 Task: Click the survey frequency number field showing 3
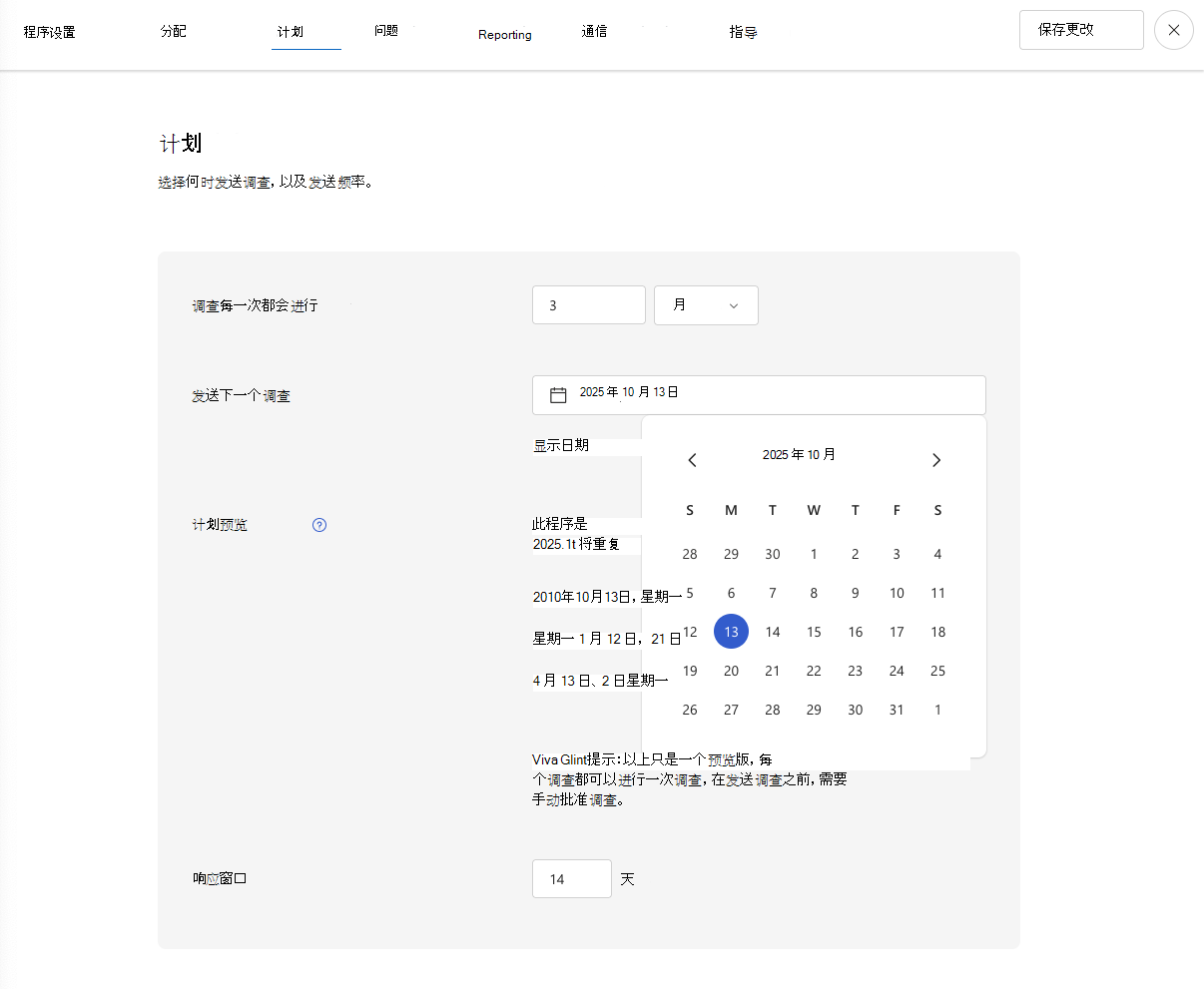tap(588, 304)
